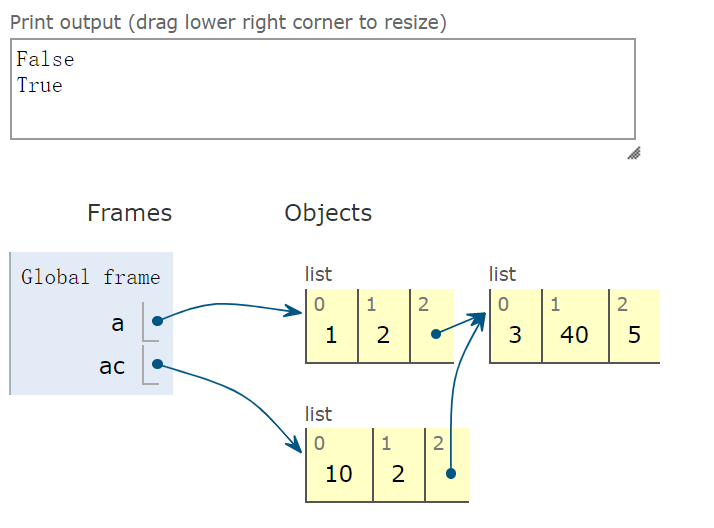The height and width of the screenshot is (528, 714).
Task: Click the value 1 cell in top list
Action: (x=332, y=325)
